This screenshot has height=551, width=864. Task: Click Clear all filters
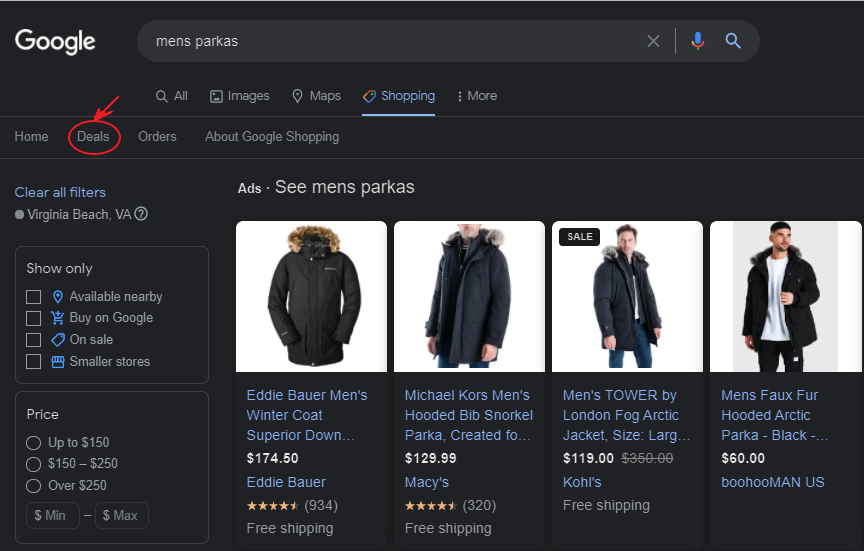(60, 192)
